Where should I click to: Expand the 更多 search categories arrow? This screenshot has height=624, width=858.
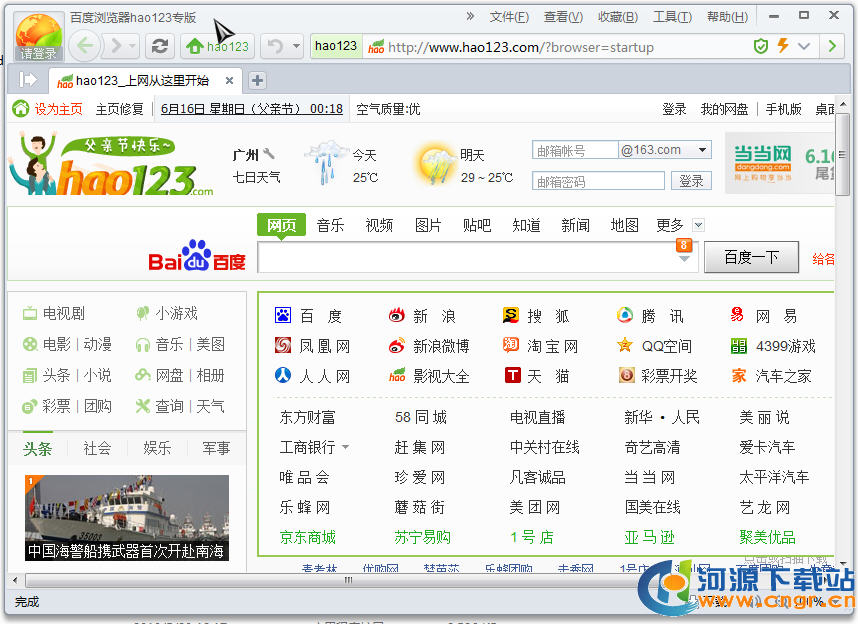(x=698, y=225)
